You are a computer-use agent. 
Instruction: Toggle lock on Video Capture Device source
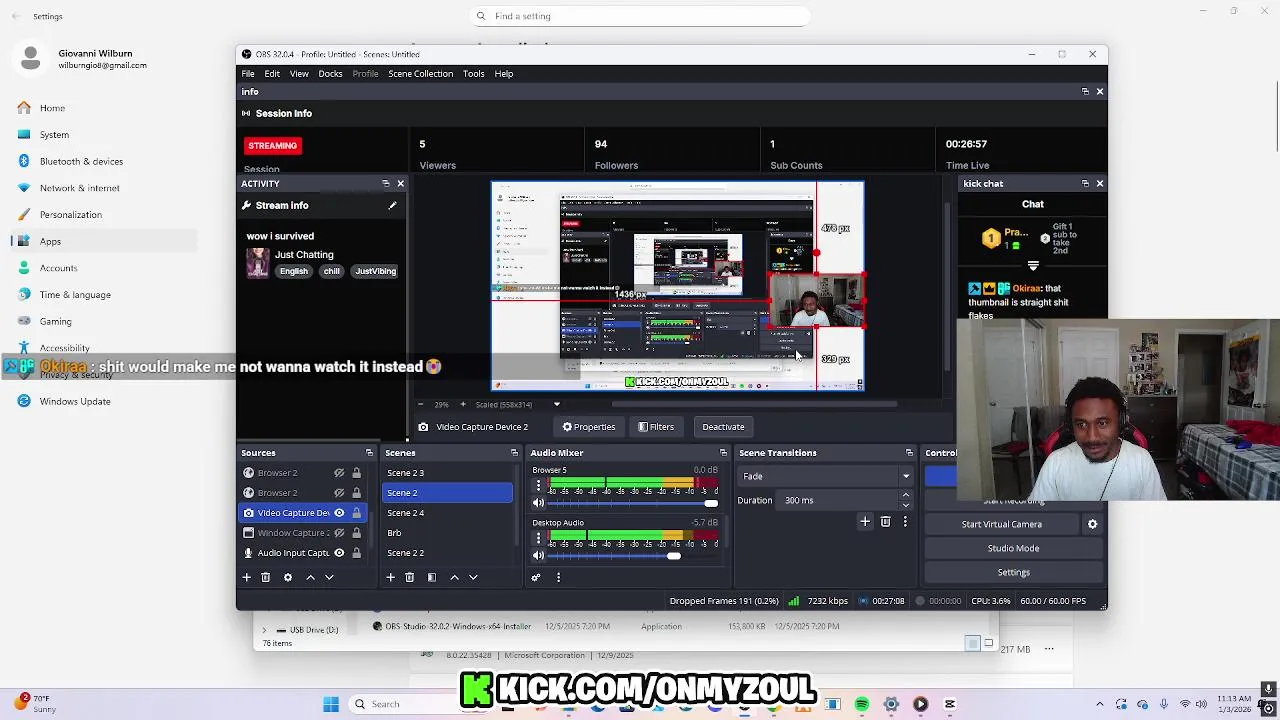356,513
